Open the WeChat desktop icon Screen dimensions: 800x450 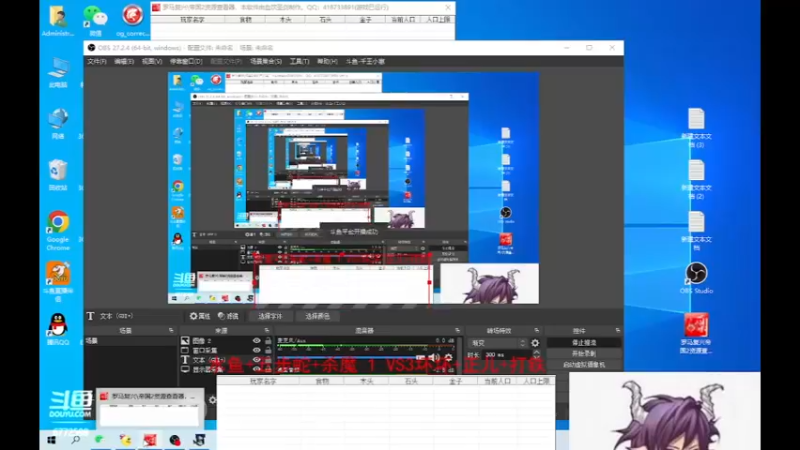click(95, 20)
